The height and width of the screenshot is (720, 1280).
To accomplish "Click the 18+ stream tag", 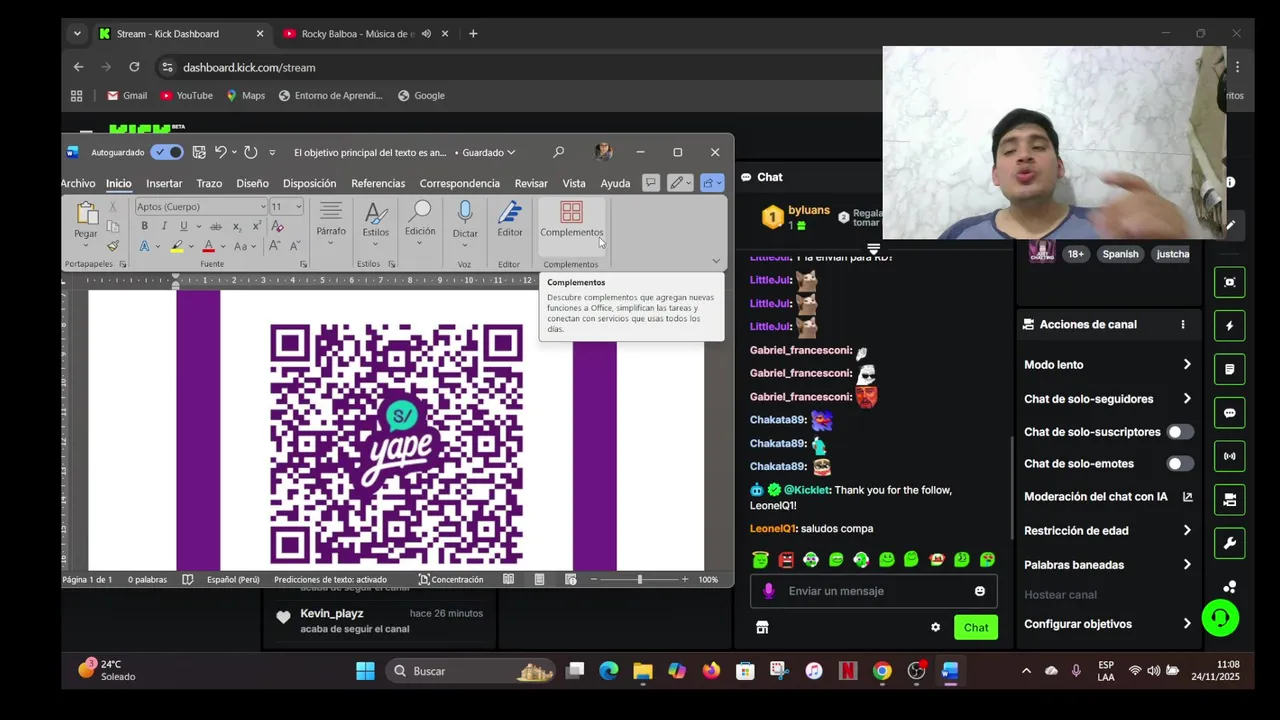I will coord(1075,254).
